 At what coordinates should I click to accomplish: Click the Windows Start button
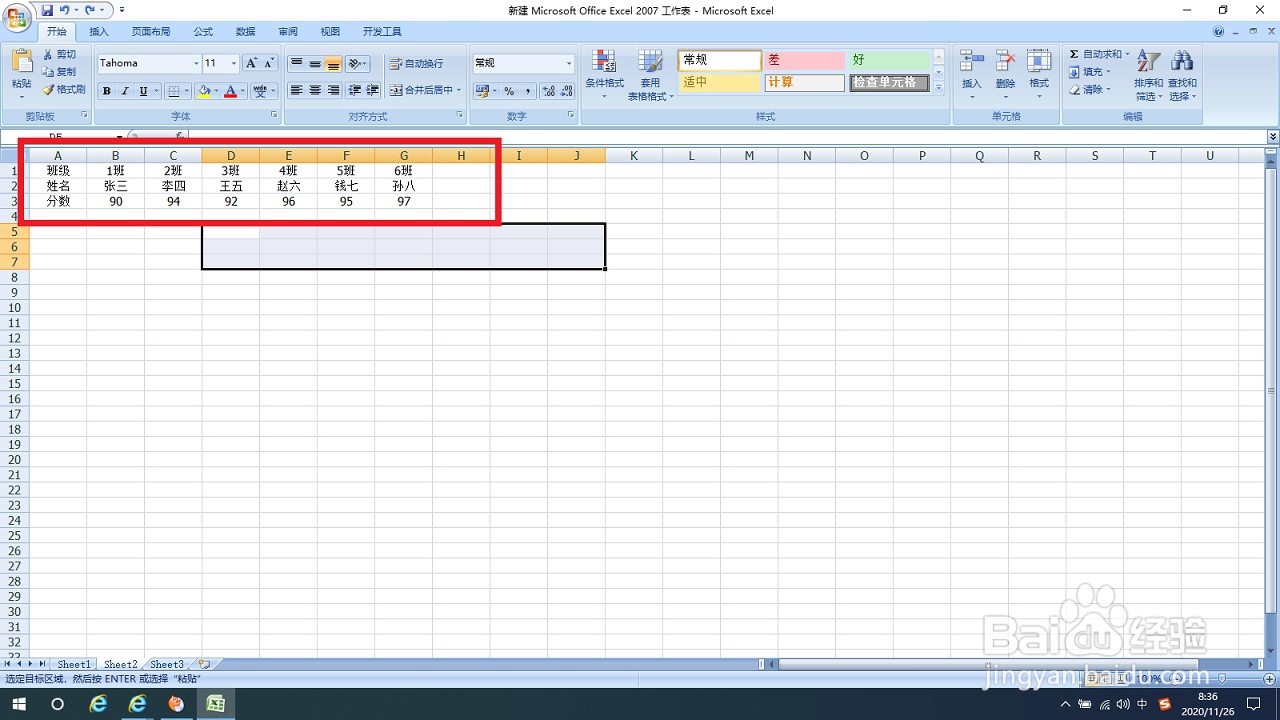coord(18,704)
